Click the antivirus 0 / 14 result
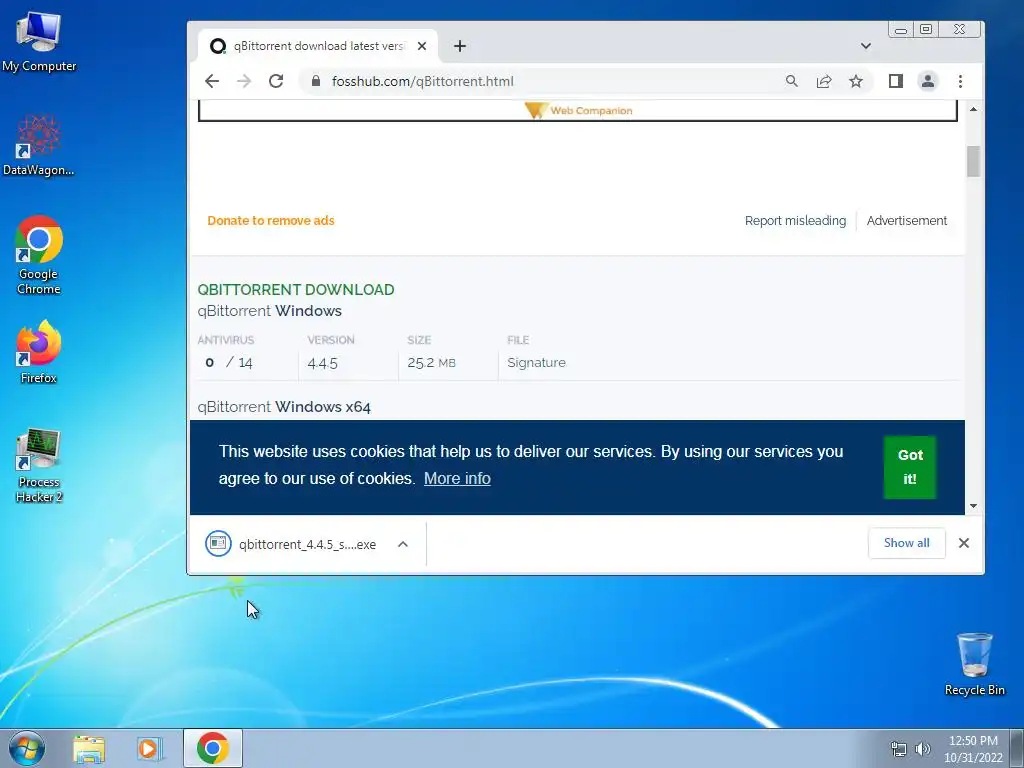The width and height of the screenshot is (1024, 768). point(229,362)
